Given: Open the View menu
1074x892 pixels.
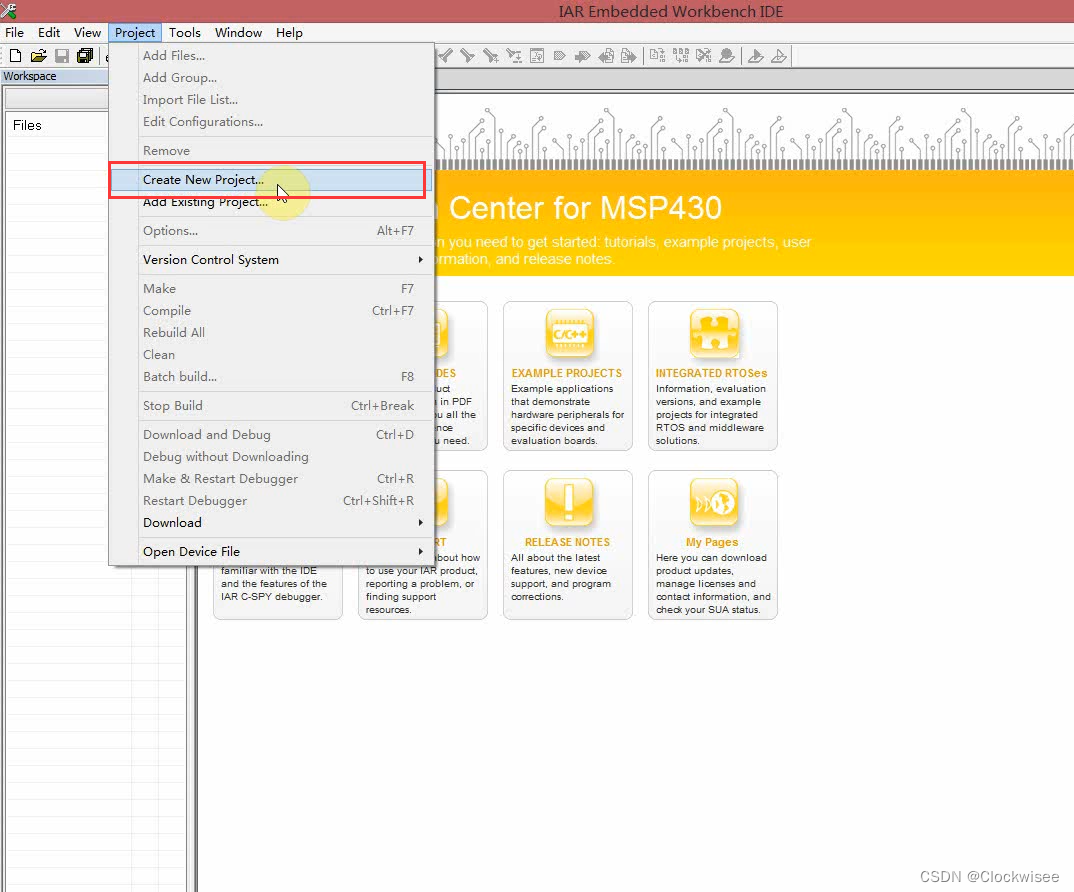Looking at the screenshot, I should coord(87,33).
